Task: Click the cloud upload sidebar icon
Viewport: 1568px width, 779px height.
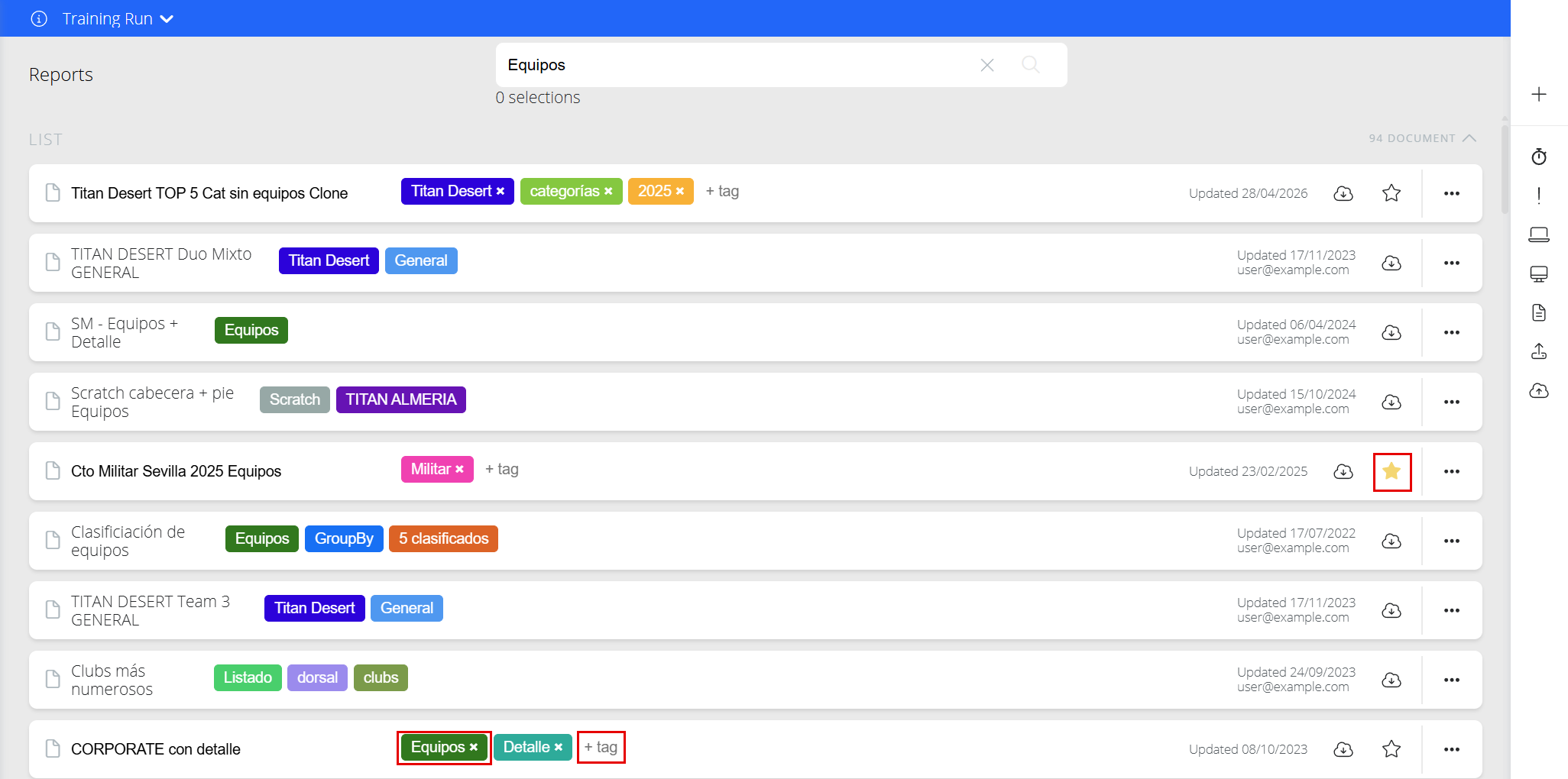Action: (x=1539, y=391)
